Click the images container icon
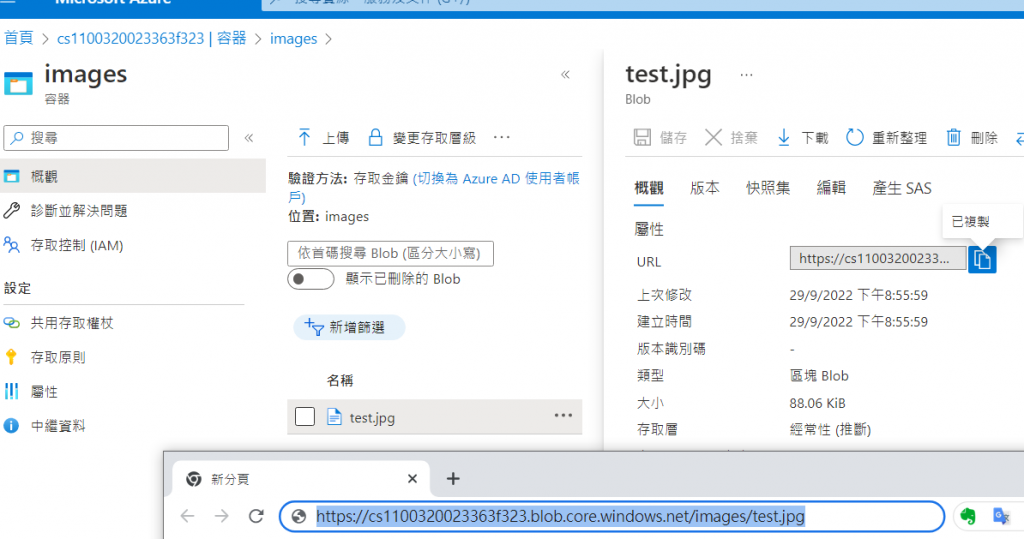This screenshot has height=539, width=1024. click(x=18, y=84)
